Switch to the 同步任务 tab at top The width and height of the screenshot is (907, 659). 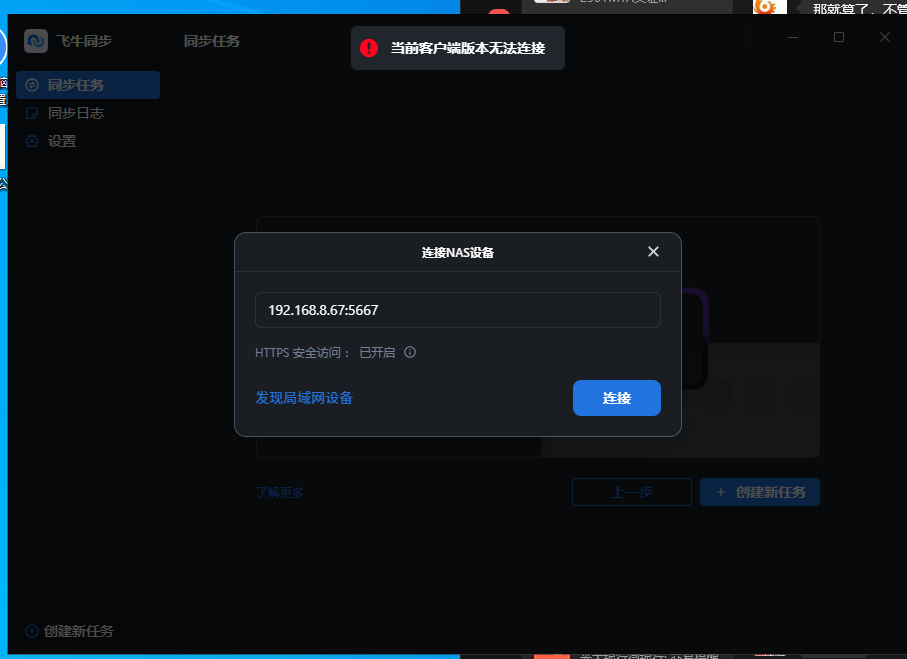(211, 41)
